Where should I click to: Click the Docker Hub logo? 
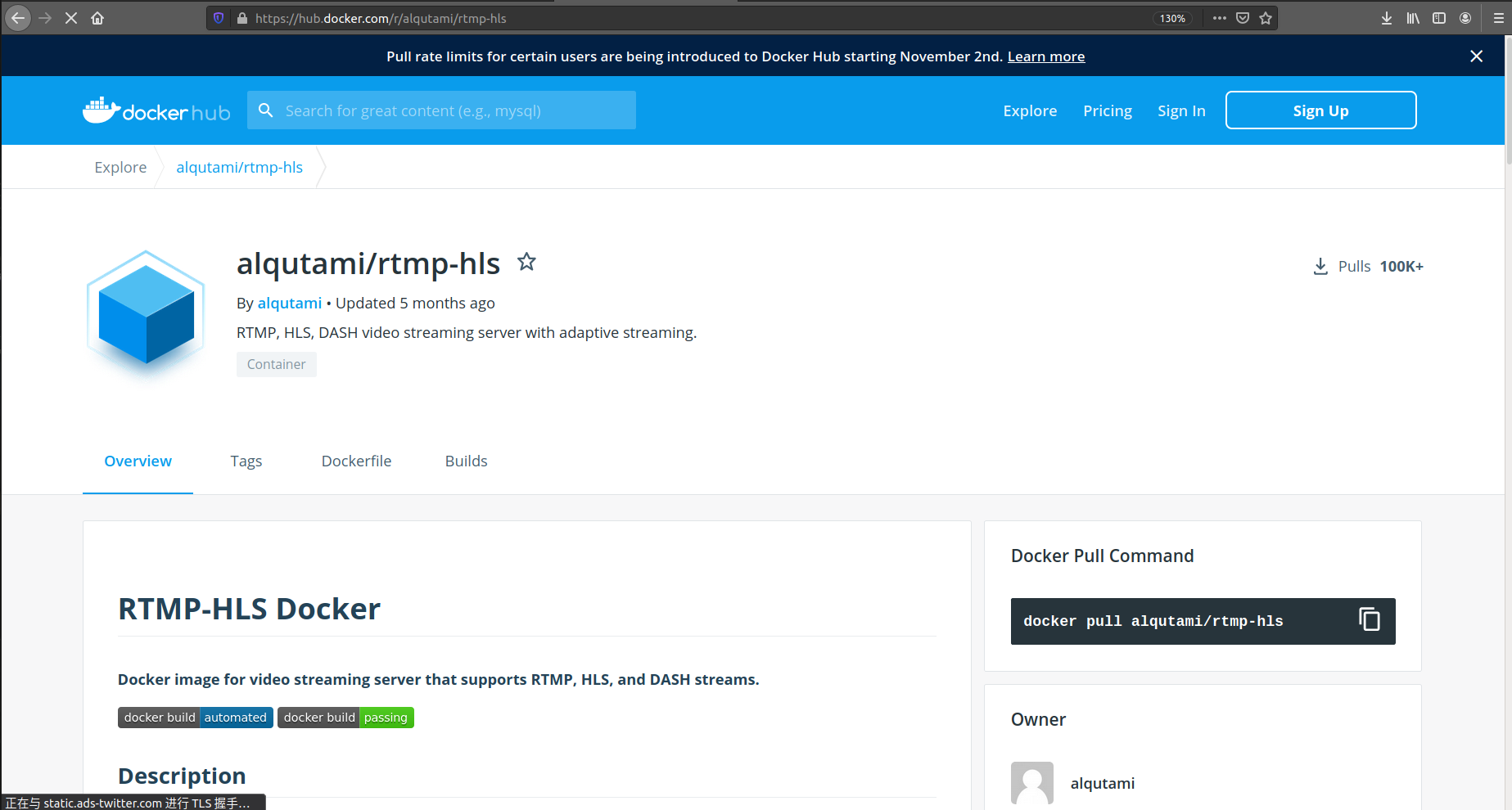(x=156, y=110)
